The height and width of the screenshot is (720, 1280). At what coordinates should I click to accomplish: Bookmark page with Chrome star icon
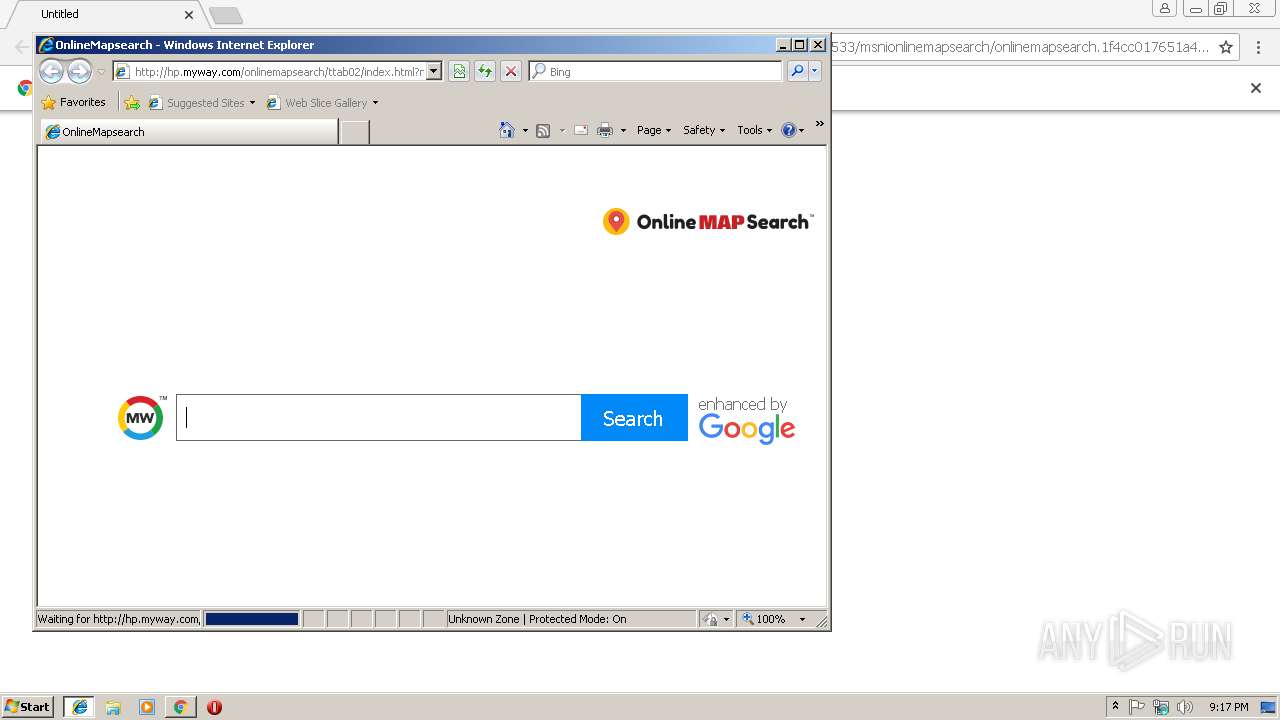(x=1226, y=47)
